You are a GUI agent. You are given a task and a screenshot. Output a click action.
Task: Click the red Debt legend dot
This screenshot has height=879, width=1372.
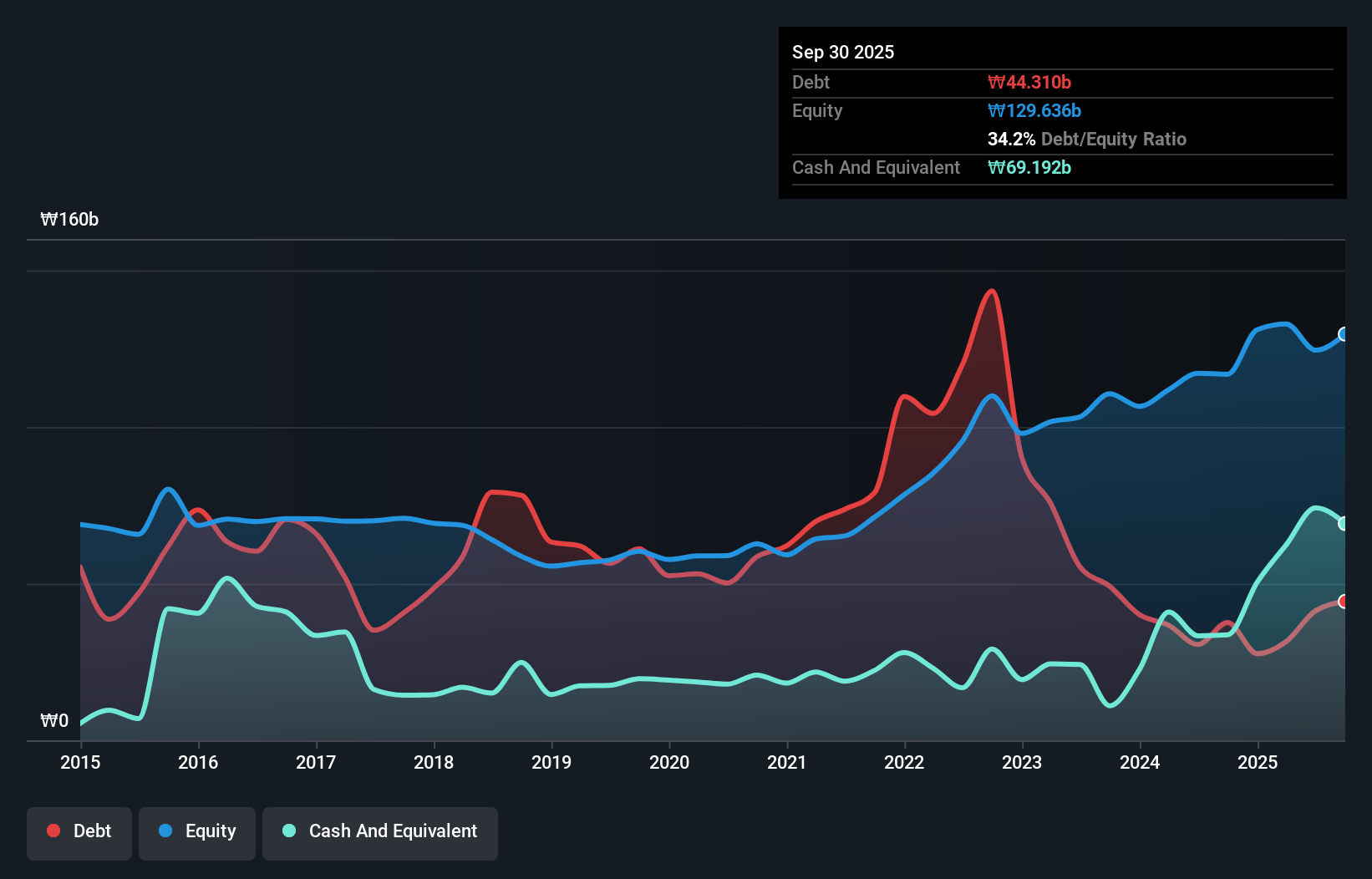pos(53,831)
